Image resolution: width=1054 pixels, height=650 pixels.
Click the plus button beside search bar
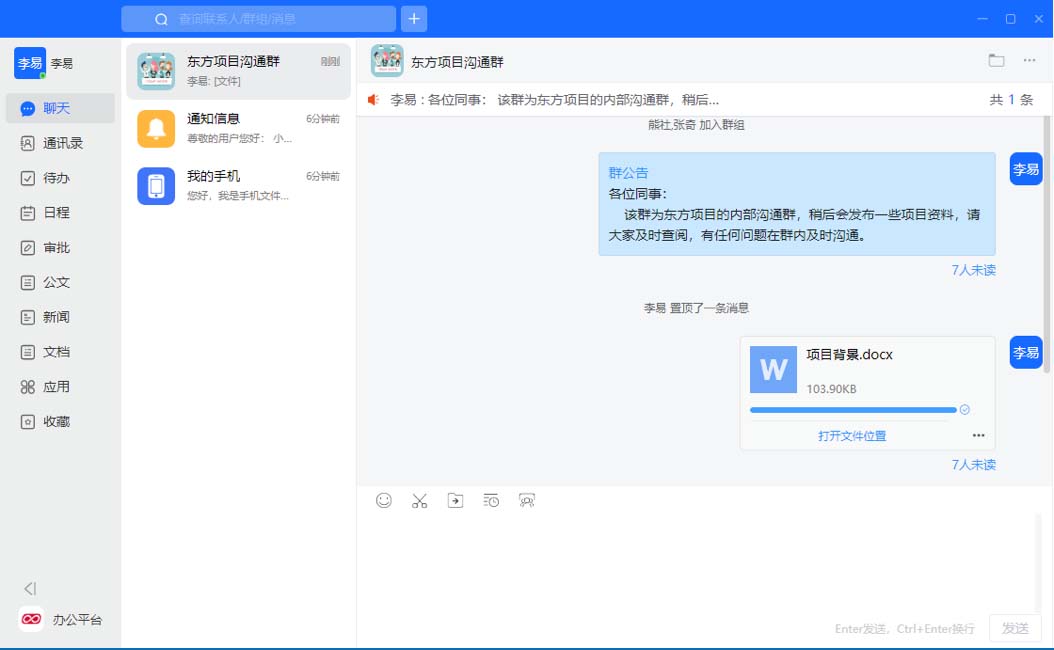(x=414, y=19)
